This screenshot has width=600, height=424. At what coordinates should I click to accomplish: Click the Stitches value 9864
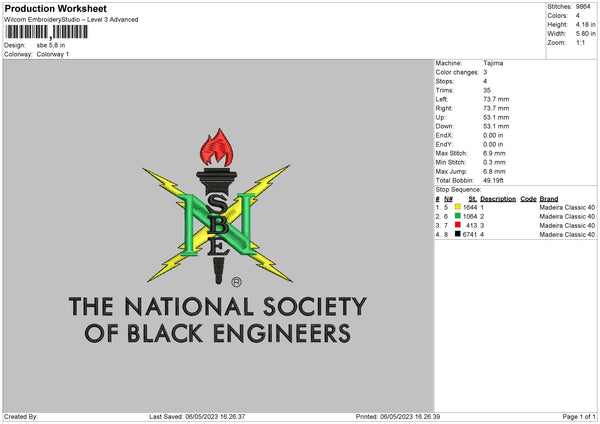583,7
